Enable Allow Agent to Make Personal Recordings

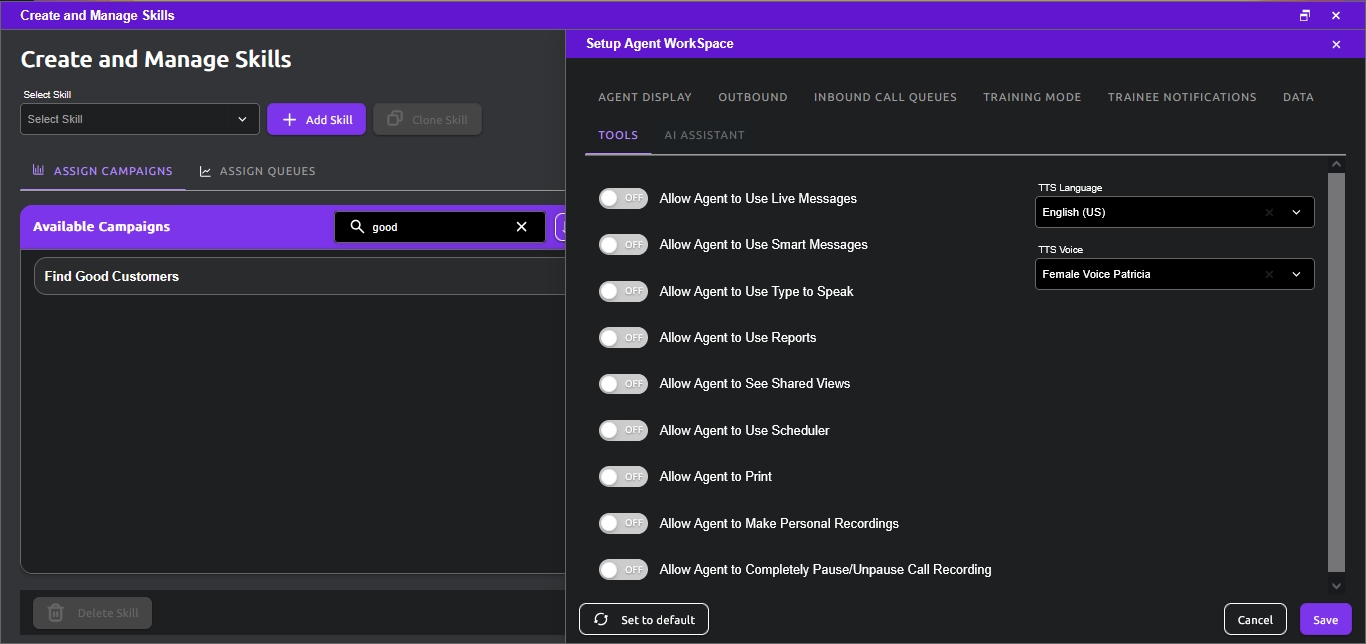(623, 523)
